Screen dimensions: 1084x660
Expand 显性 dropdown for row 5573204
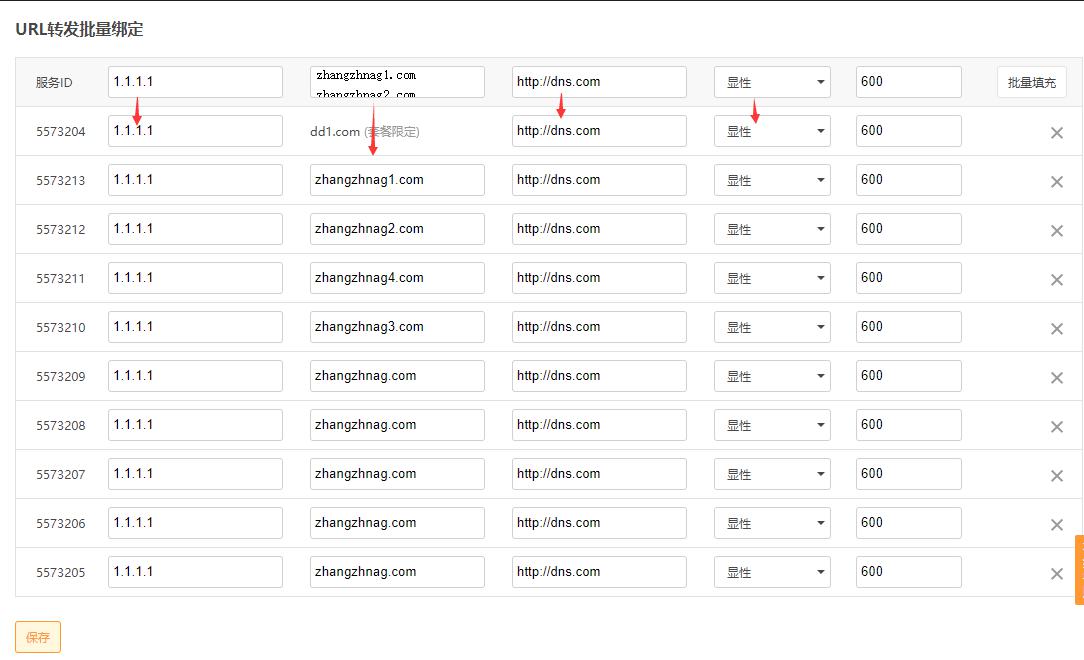point(771,131)
